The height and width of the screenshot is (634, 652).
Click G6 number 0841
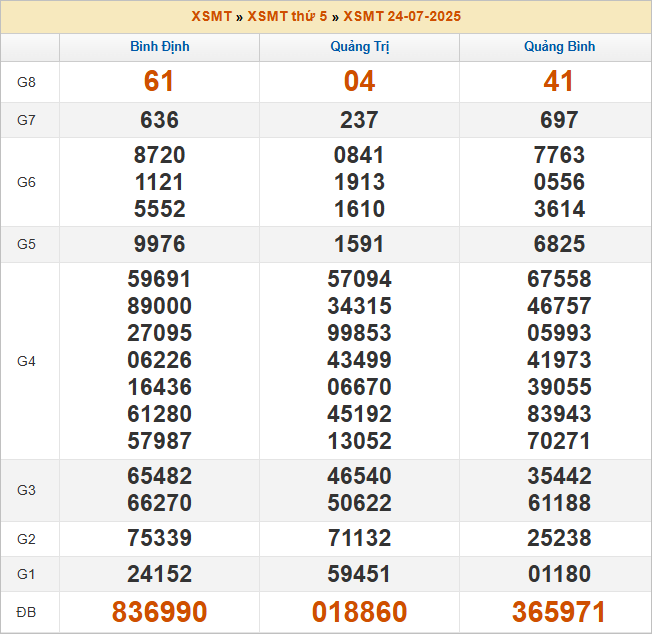tap(359, 155)
